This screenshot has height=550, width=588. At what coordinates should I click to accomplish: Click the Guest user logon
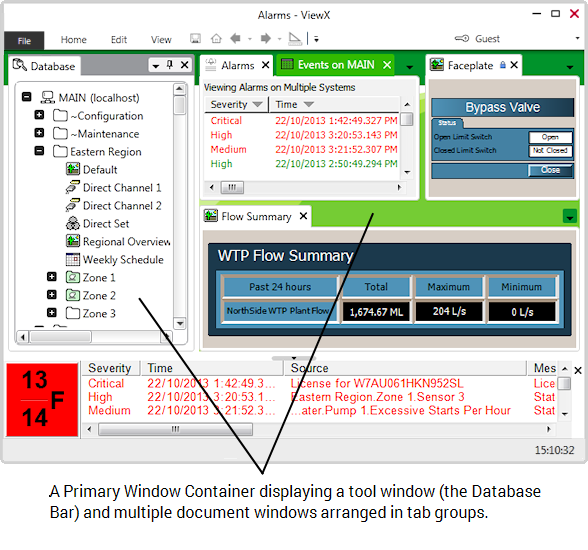[x=487, y=39]
